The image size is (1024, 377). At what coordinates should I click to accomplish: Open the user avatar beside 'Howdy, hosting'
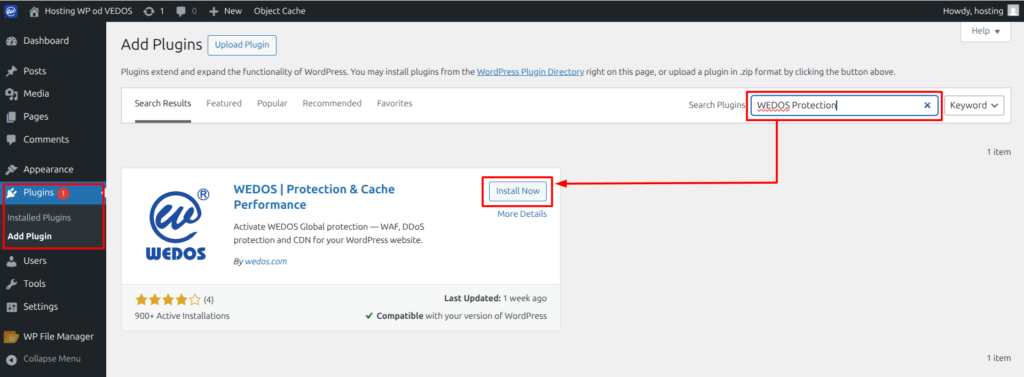point(1013,11)
